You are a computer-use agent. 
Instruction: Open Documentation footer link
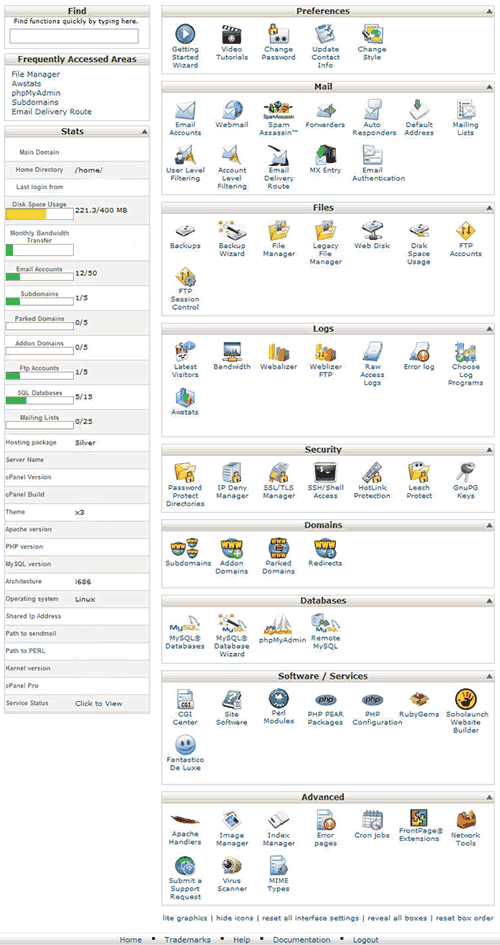(x=301, y=940)
